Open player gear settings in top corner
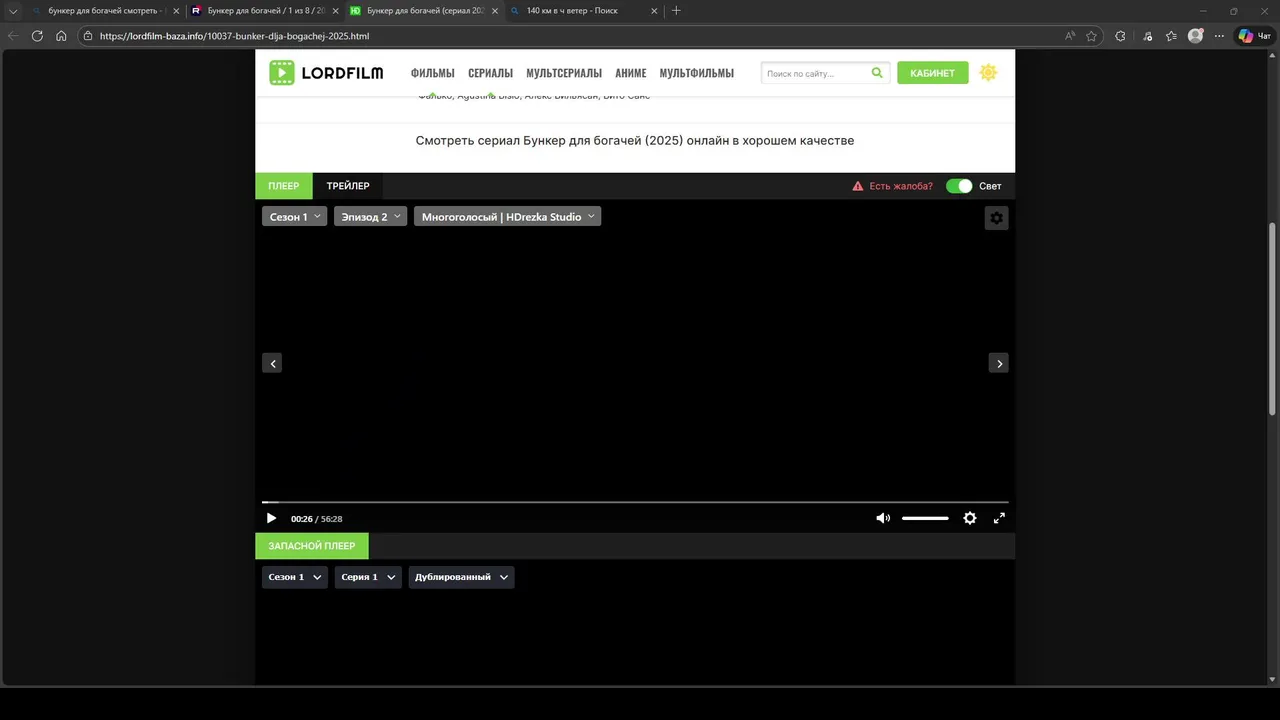The width and height of the screenshot is (1280, 720). point(996,218)
